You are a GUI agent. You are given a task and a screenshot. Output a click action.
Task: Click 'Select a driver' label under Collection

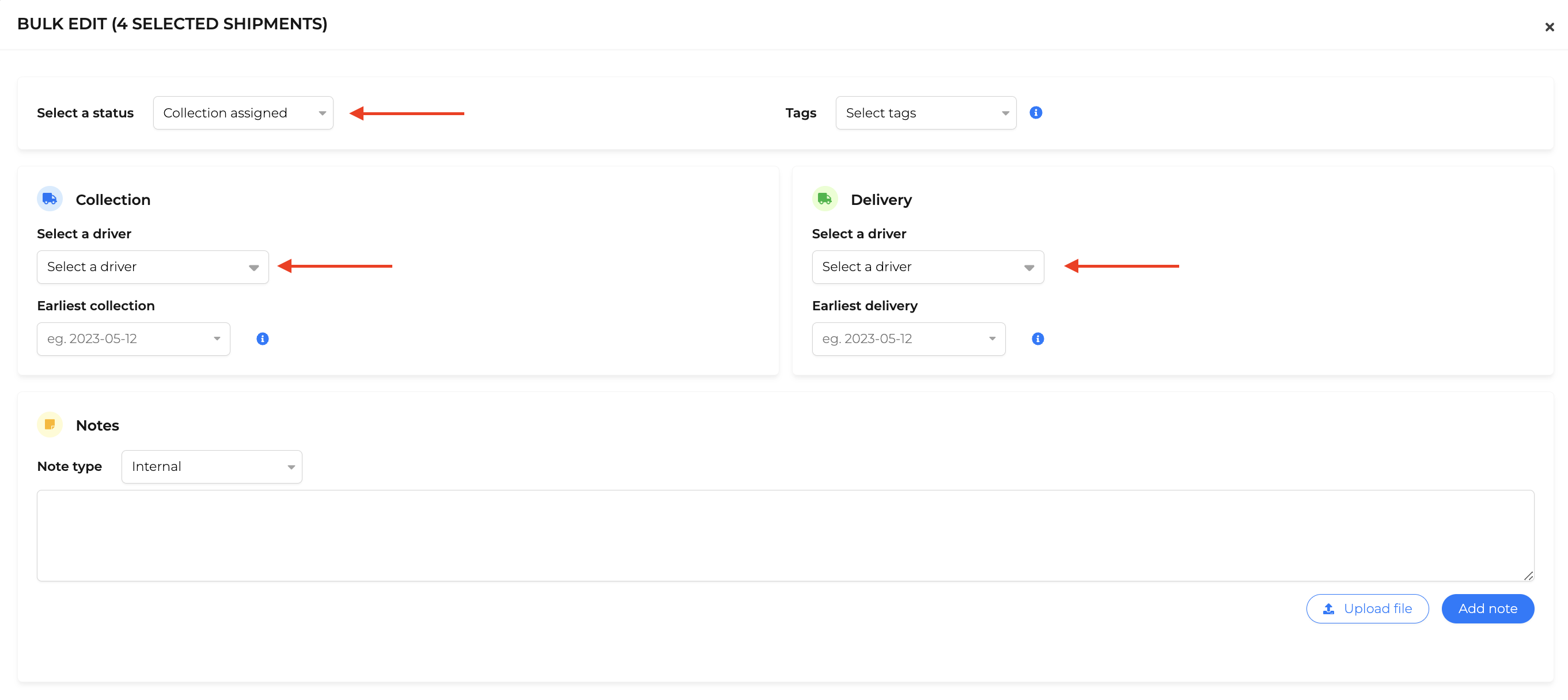pyautogui.click(x=84, y=234)
